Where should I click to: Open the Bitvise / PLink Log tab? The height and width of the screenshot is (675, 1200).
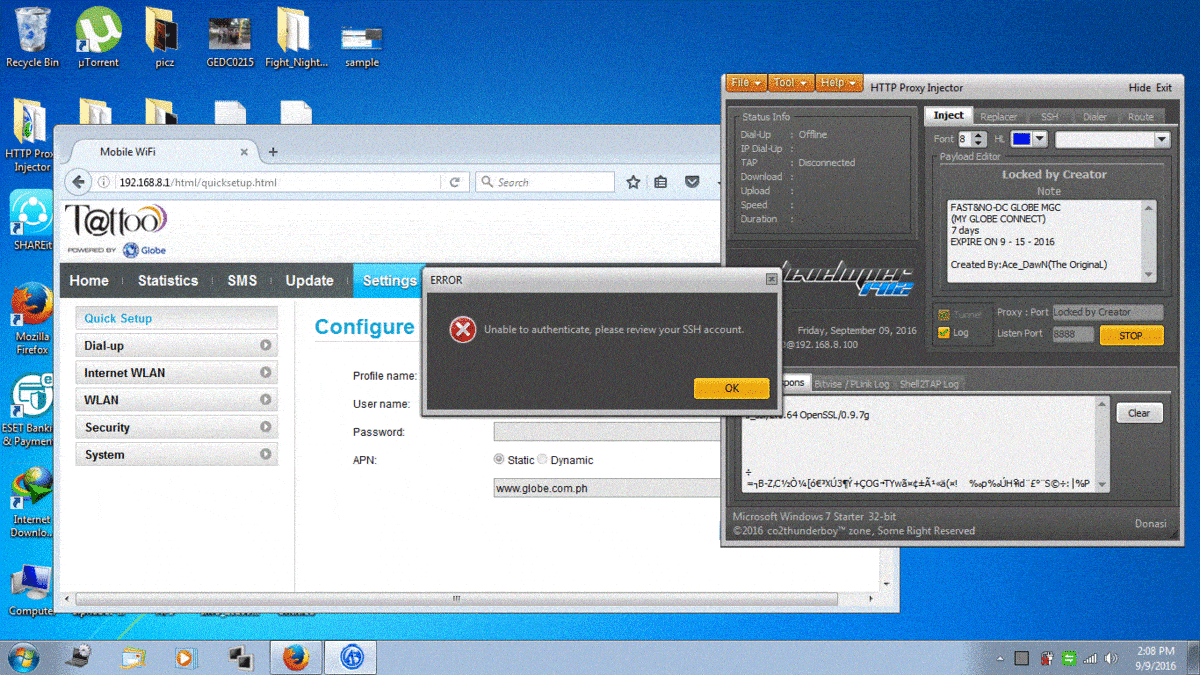[852, 384]
